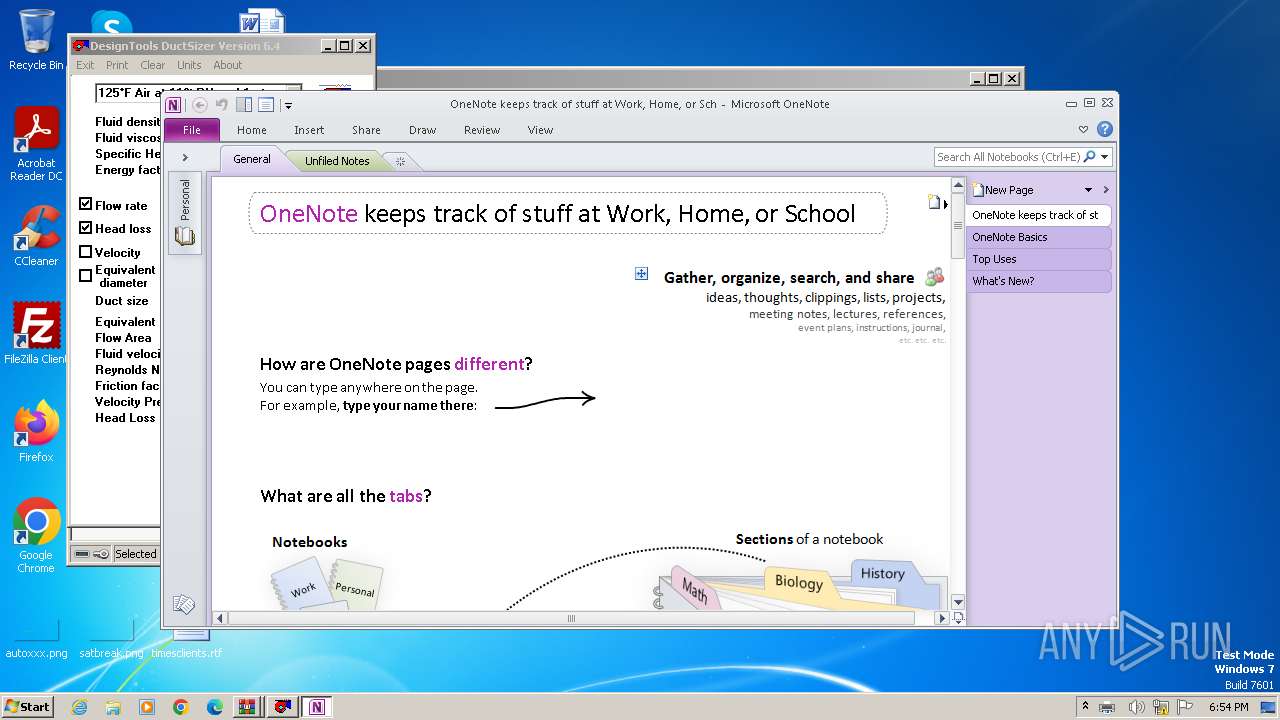1280x720 pixels.
Task: Open the Share ribbon tab
Action: 366,130
